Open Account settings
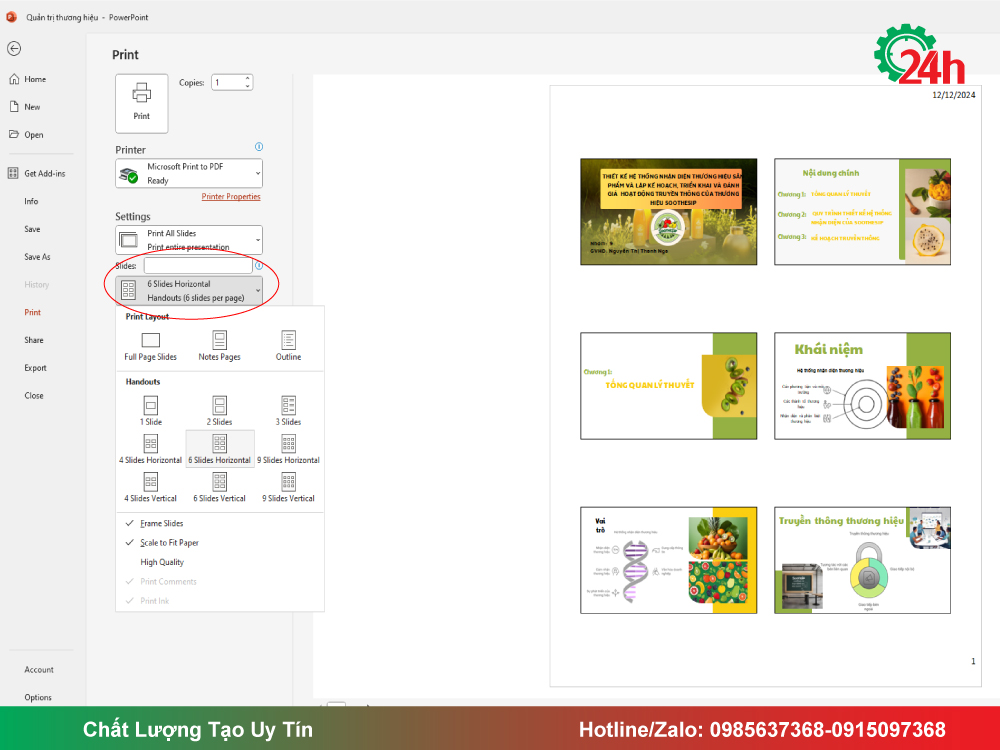This screenshot has width=1000, height=750. click(x=39, y=670)
